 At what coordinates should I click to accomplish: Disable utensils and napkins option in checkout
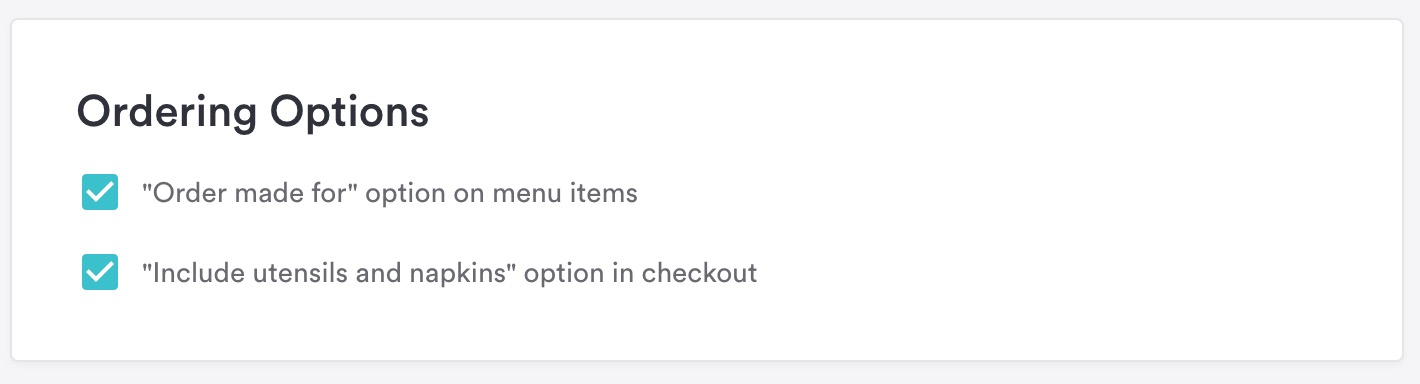point(100,272)
